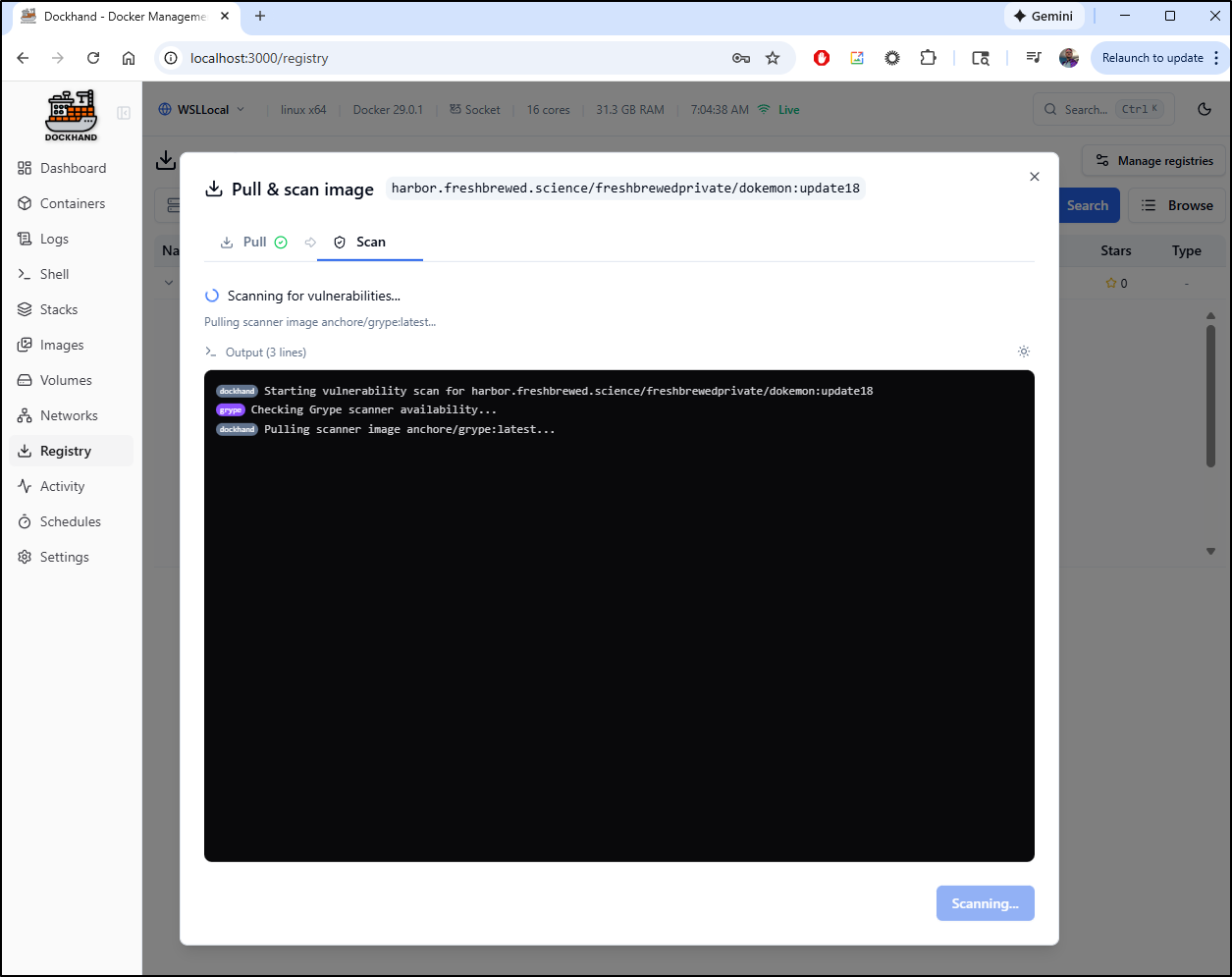Open the Volumes section
Screen dimensions: 1232x977
66,380
